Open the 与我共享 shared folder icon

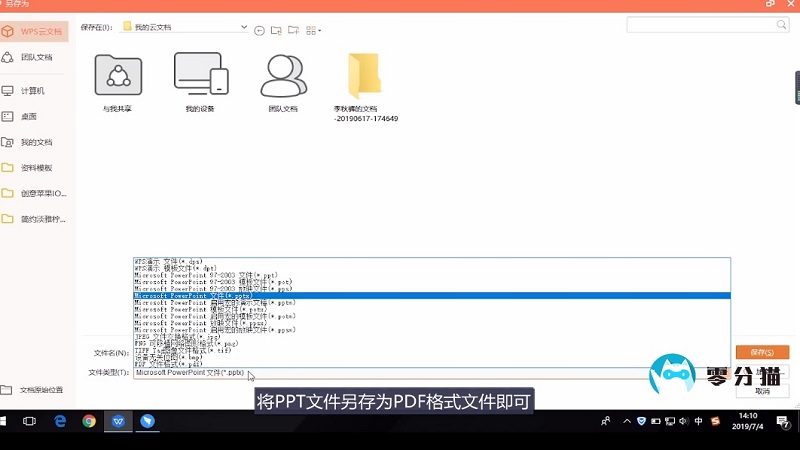tap(118, 74)
